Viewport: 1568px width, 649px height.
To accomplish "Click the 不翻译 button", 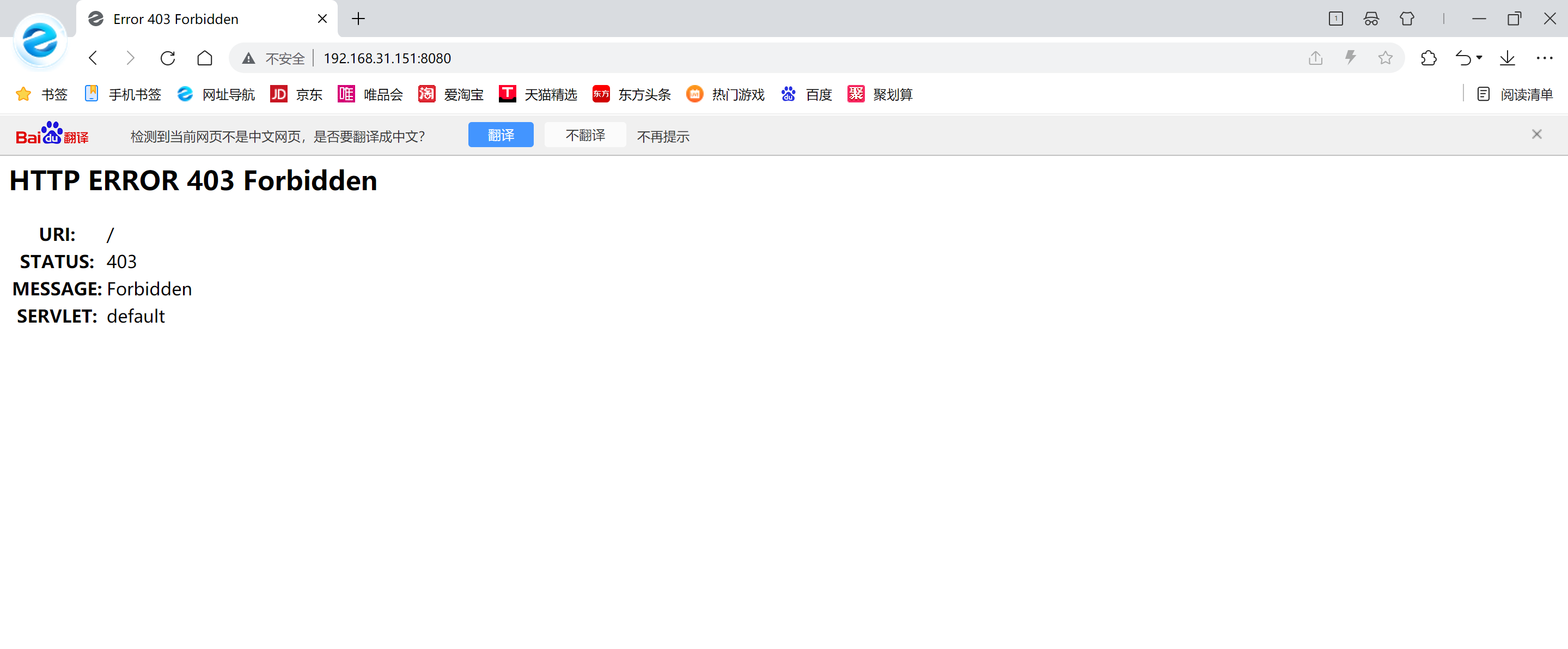I will (584, 135).
